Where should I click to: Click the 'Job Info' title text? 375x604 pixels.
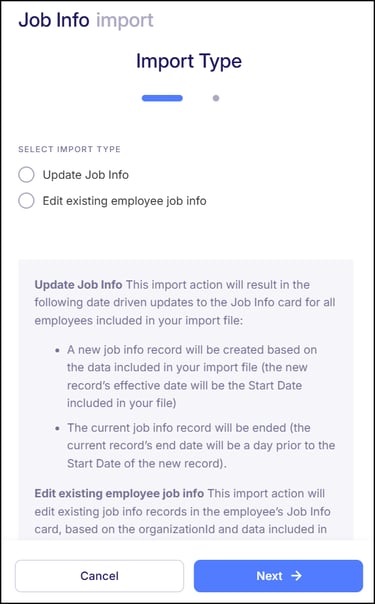54,20
